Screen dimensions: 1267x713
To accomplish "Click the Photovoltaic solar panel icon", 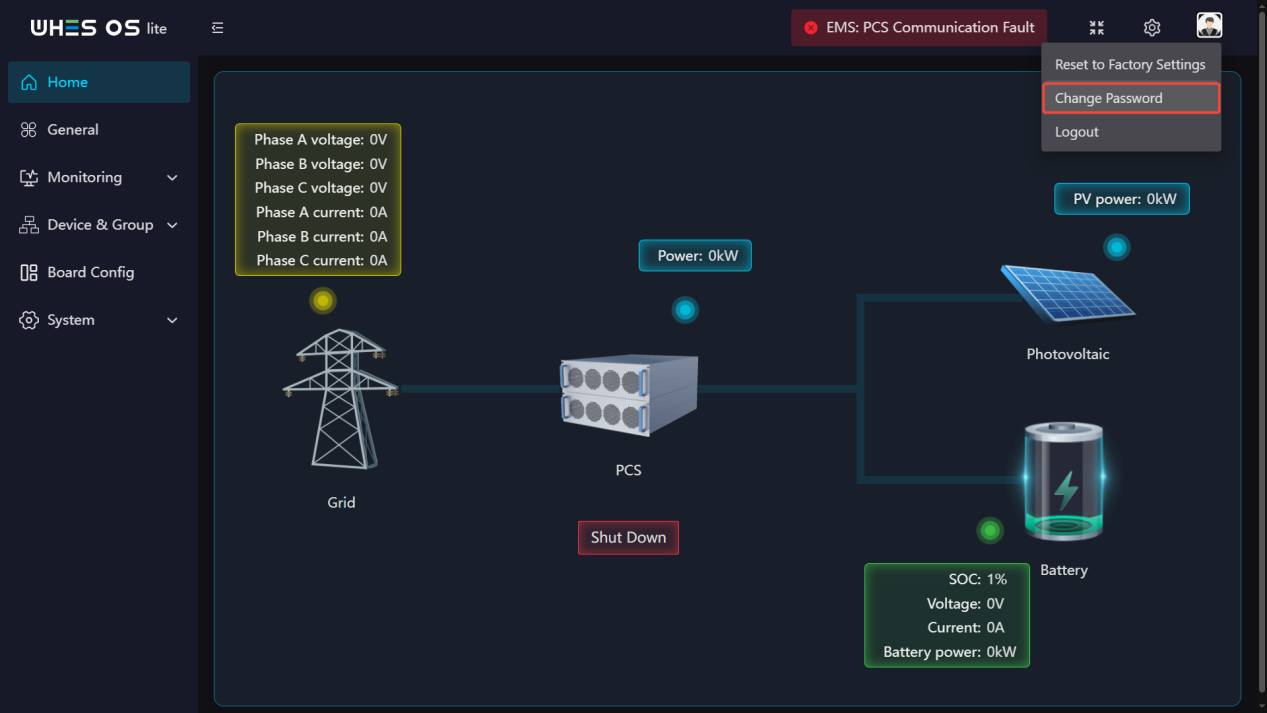I will 1068,293.
